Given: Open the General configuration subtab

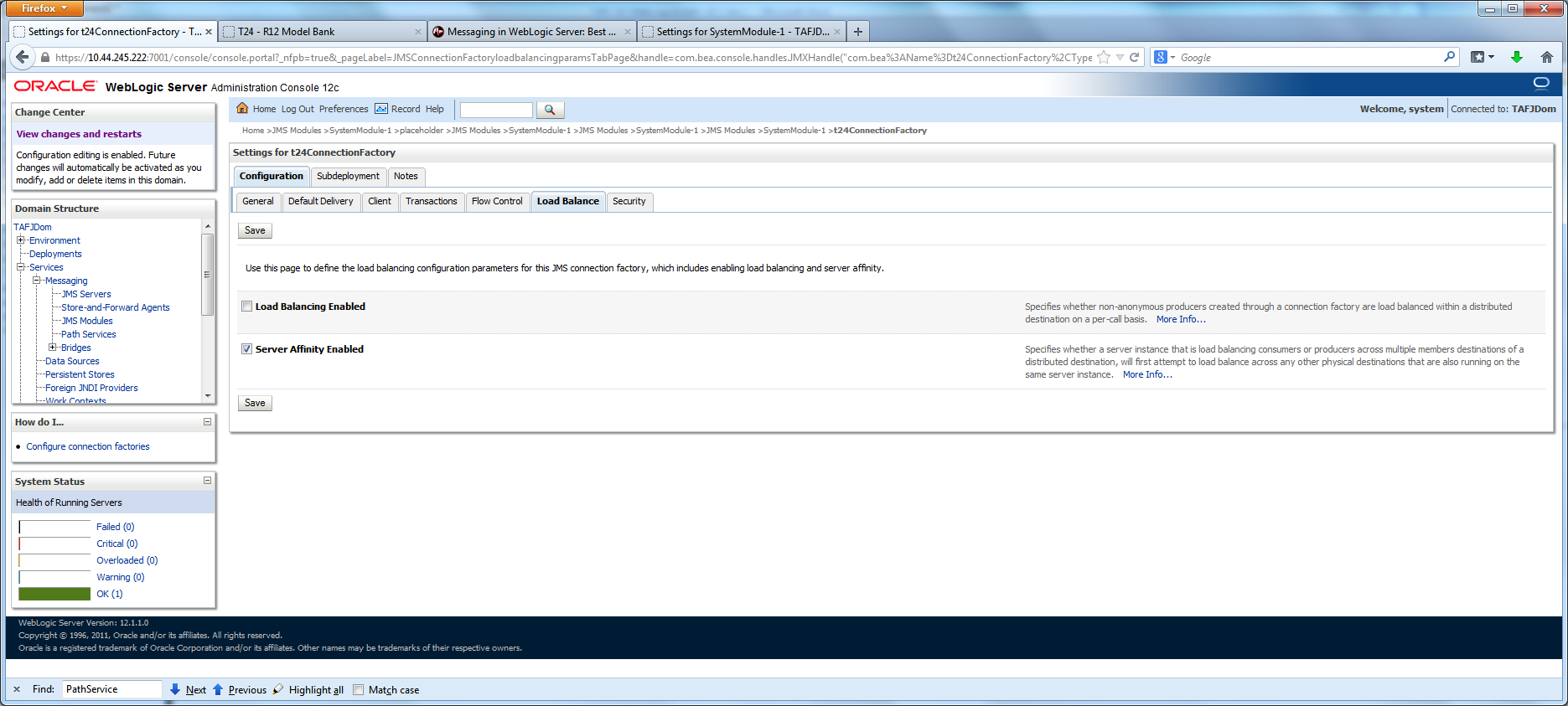Looking at the screenshot, I should click(257, 201).
